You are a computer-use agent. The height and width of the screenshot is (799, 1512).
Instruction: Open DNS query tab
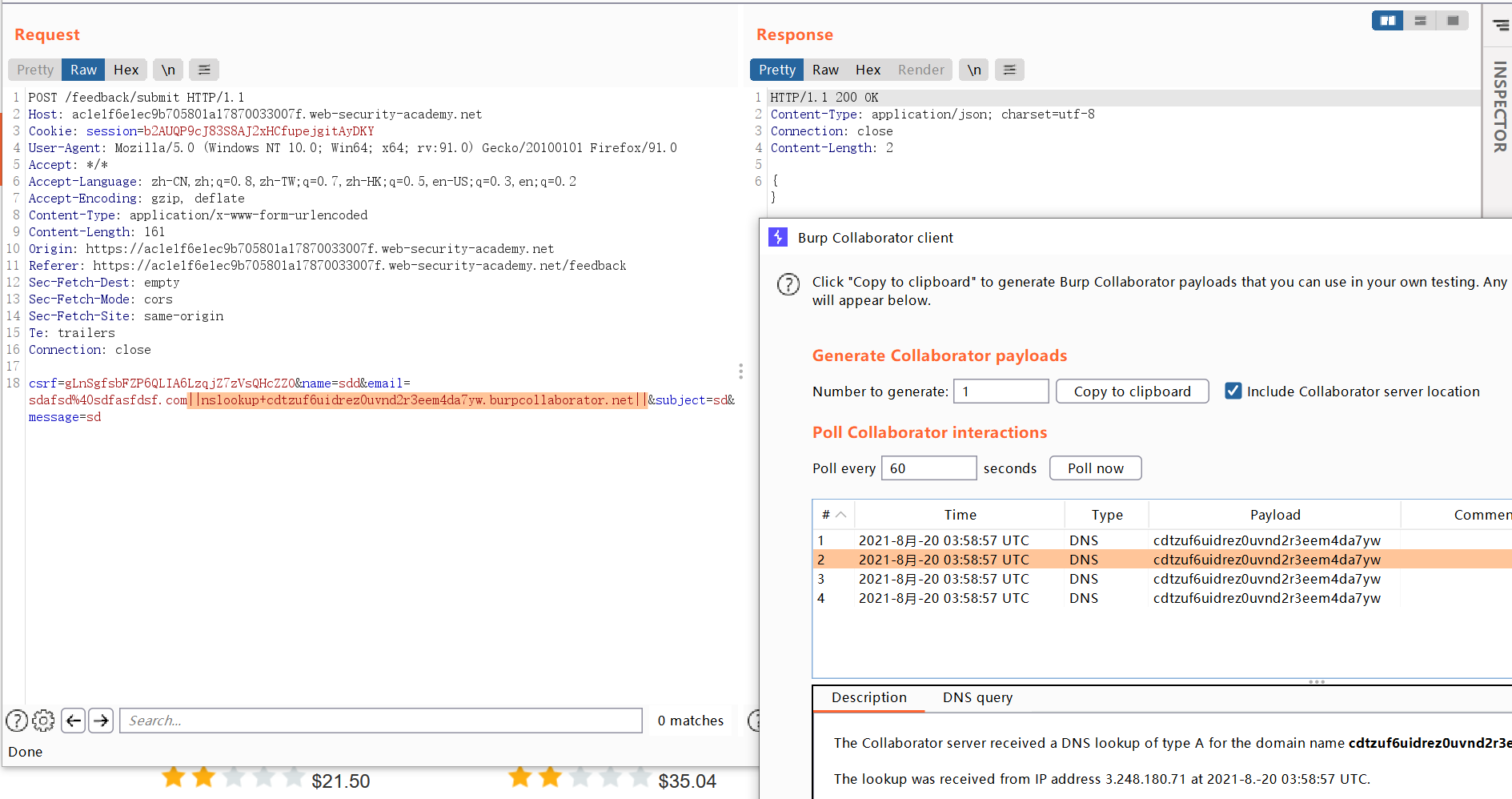[977, 697]
